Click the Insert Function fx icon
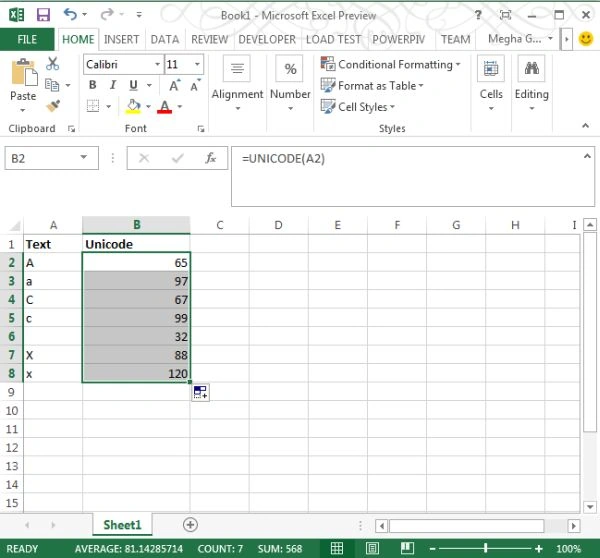The width and height of the screenshot is (600, 558). (210, 158)
